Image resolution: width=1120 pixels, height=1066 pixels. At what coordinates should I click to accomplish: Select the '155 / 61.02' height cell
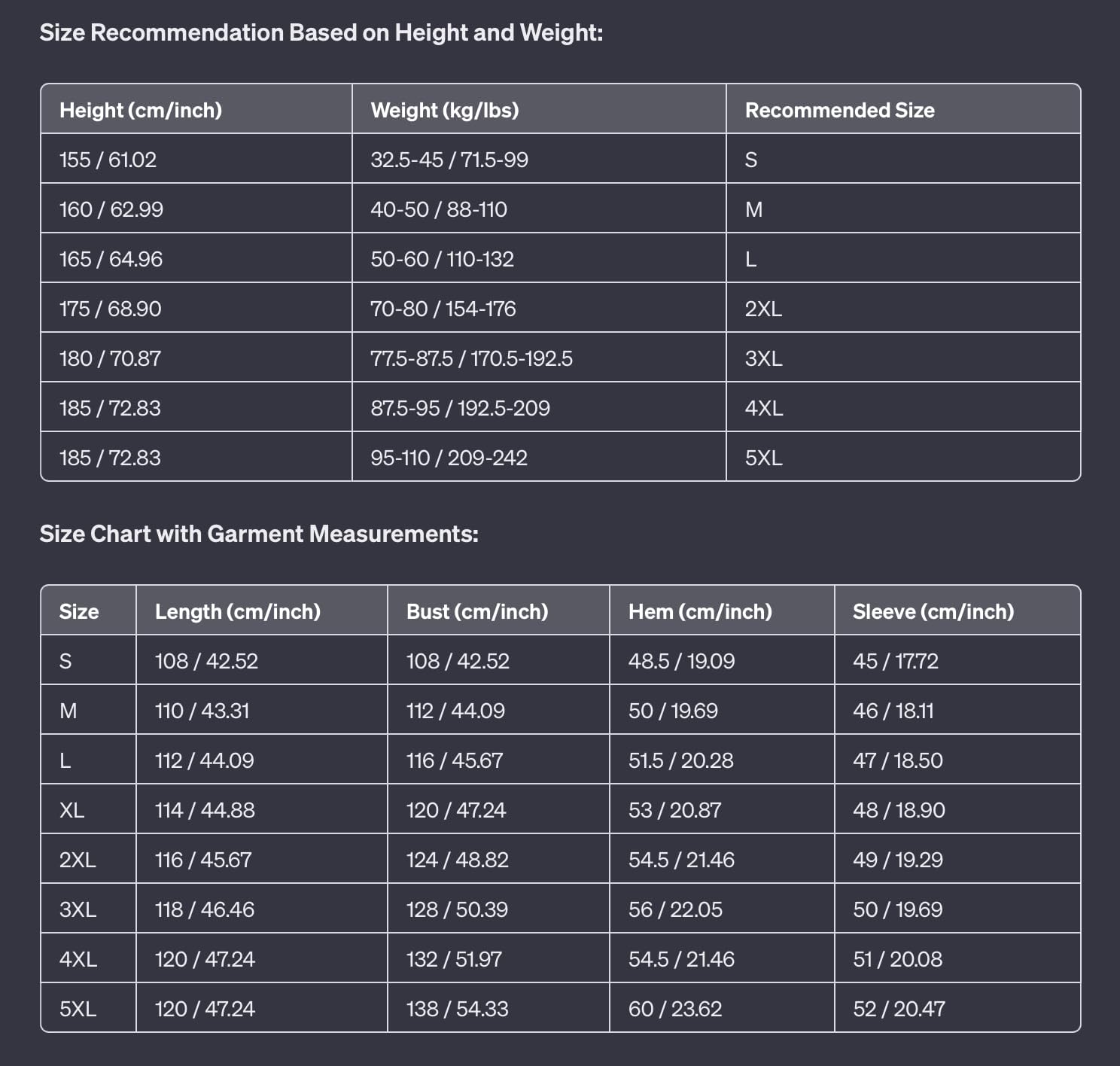pyautogui.click(x=108, y=160)
